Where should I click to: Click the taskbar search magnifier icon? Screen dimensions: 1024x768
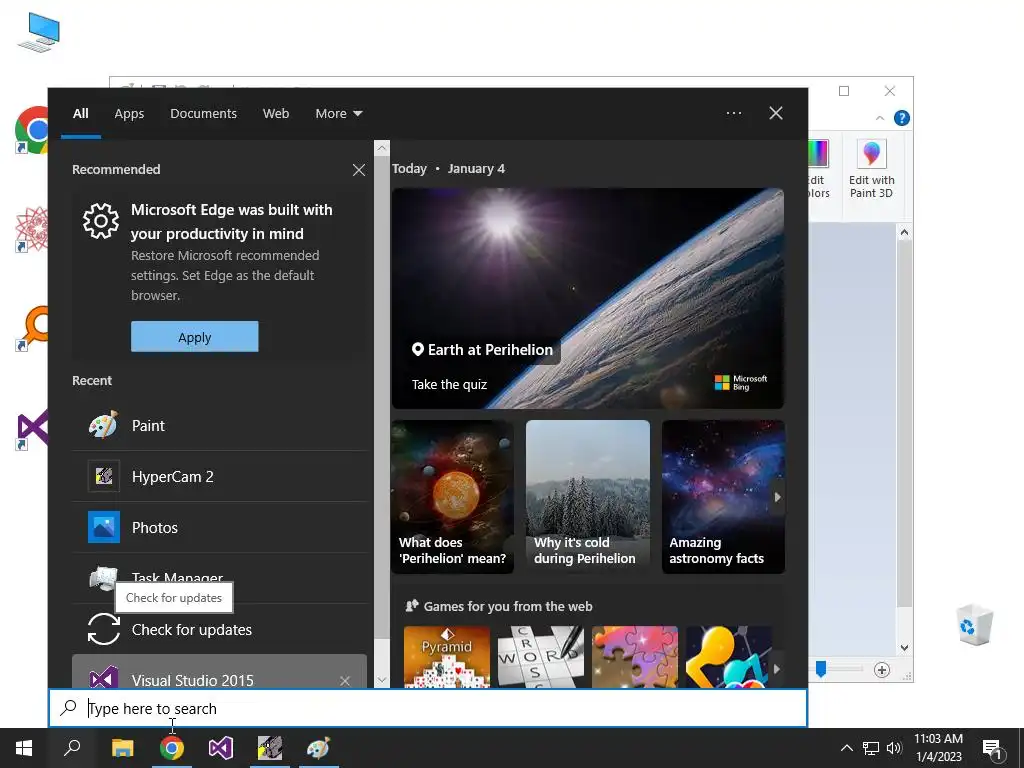[x=72, y=748]
